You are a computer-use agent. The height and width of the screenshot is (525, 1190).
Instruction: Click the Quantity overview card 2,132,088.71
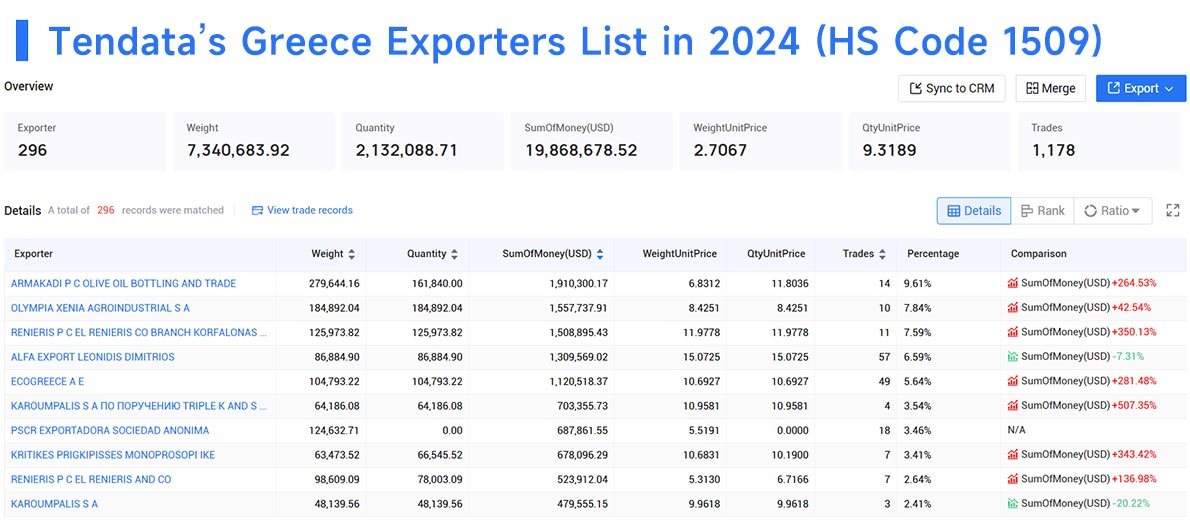423,141
